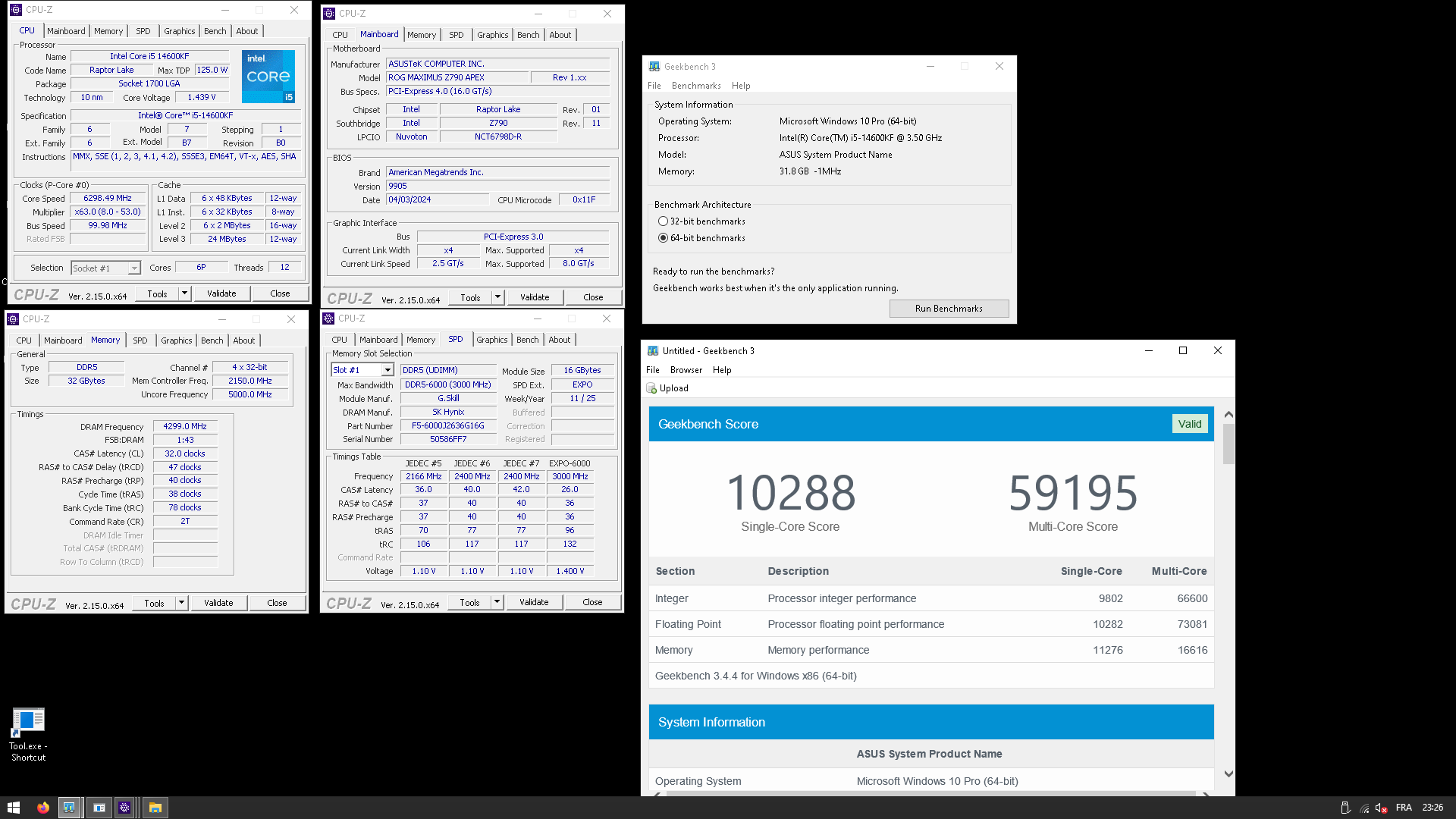
Task: Click the Tools button in SPD window
Action: (469, 602)
